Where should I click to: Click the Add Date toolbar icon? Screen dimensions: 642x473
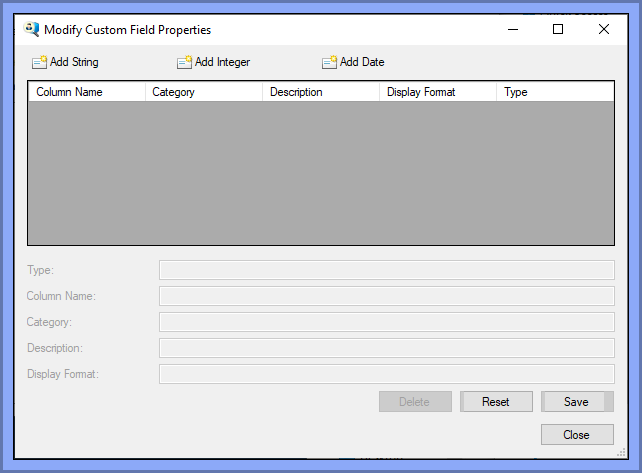click(329, 62)
